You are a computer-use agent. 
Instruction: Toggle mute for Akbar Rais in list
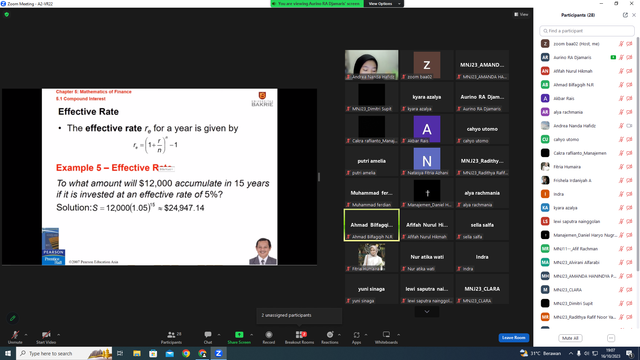point(621,98)
